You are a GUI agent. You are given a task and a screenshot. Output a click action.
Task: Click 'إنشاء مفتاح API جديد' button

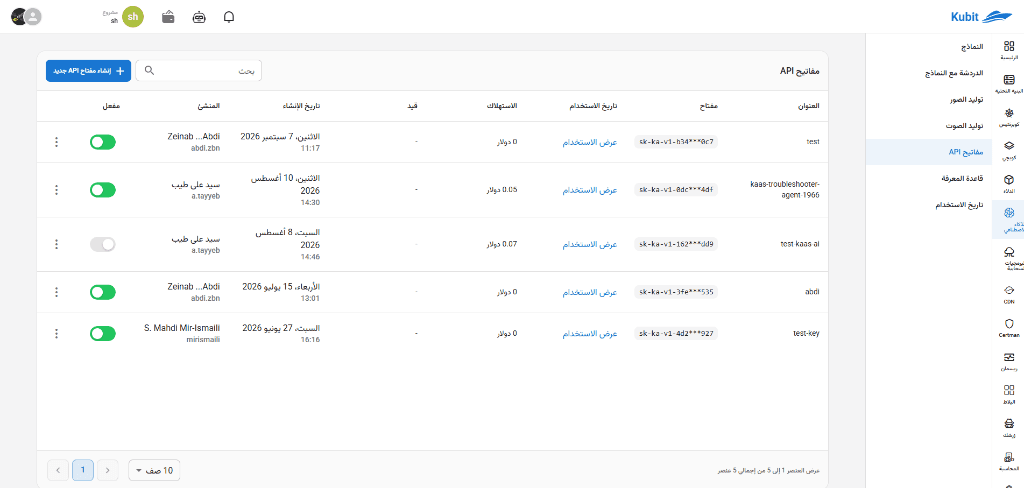(89, 71)
